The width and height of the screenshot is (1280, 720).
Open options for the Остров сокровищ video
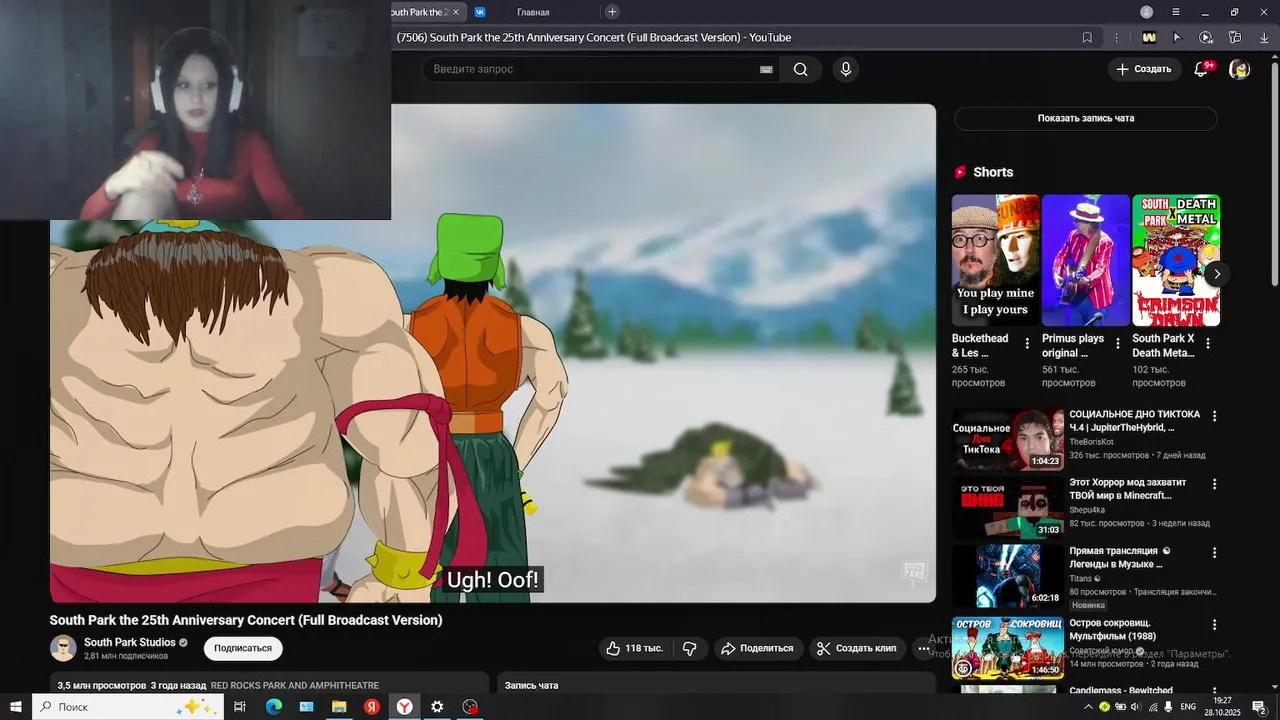pos(1215,625)
